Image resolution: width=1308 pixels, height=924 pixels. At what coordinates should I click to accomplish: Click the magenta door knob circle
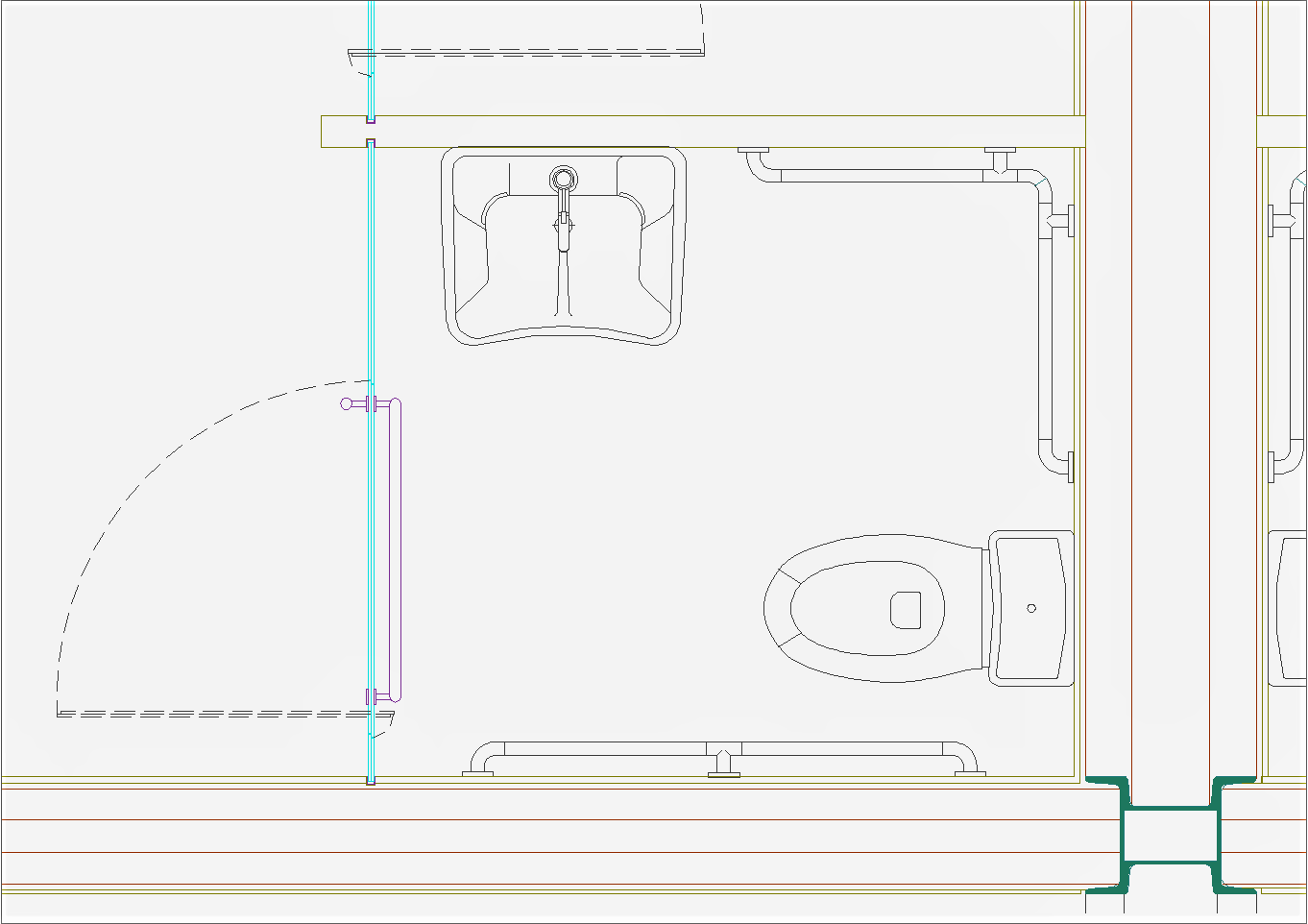[347, 404]
